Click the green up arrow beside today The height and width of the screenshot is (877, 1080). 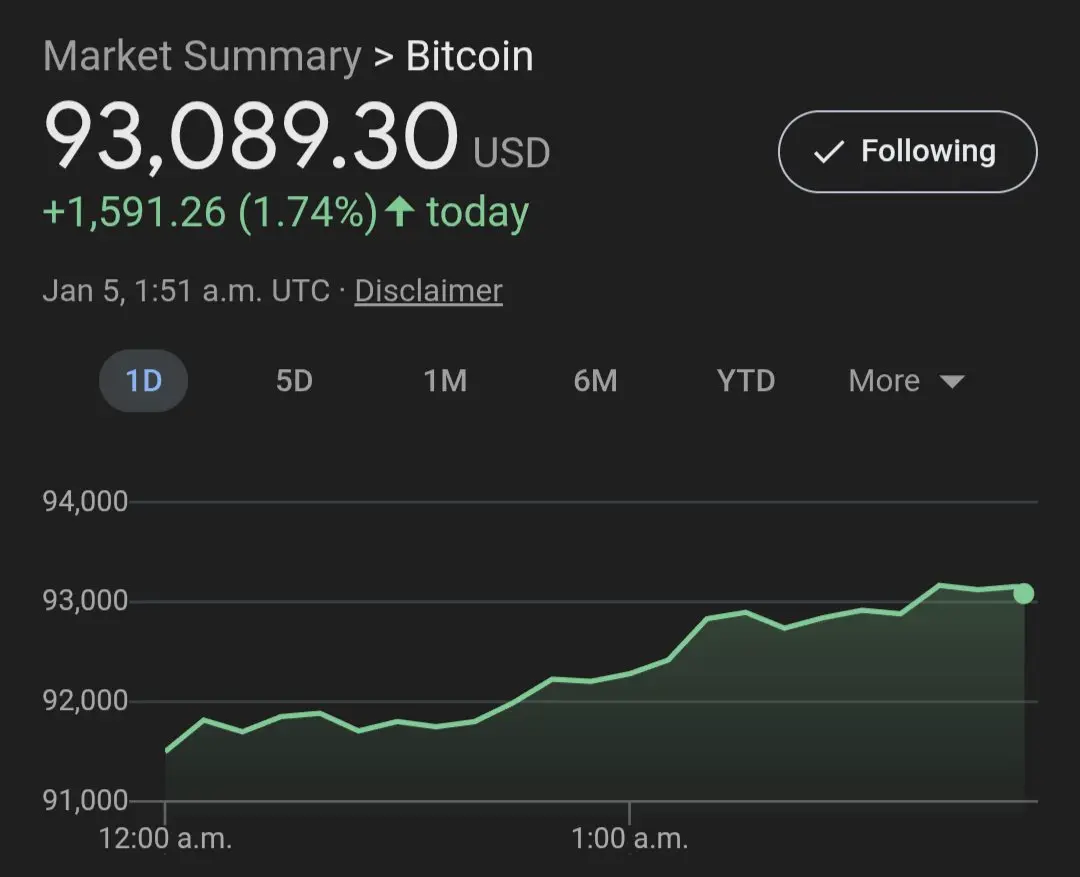(x=400, y=212)
